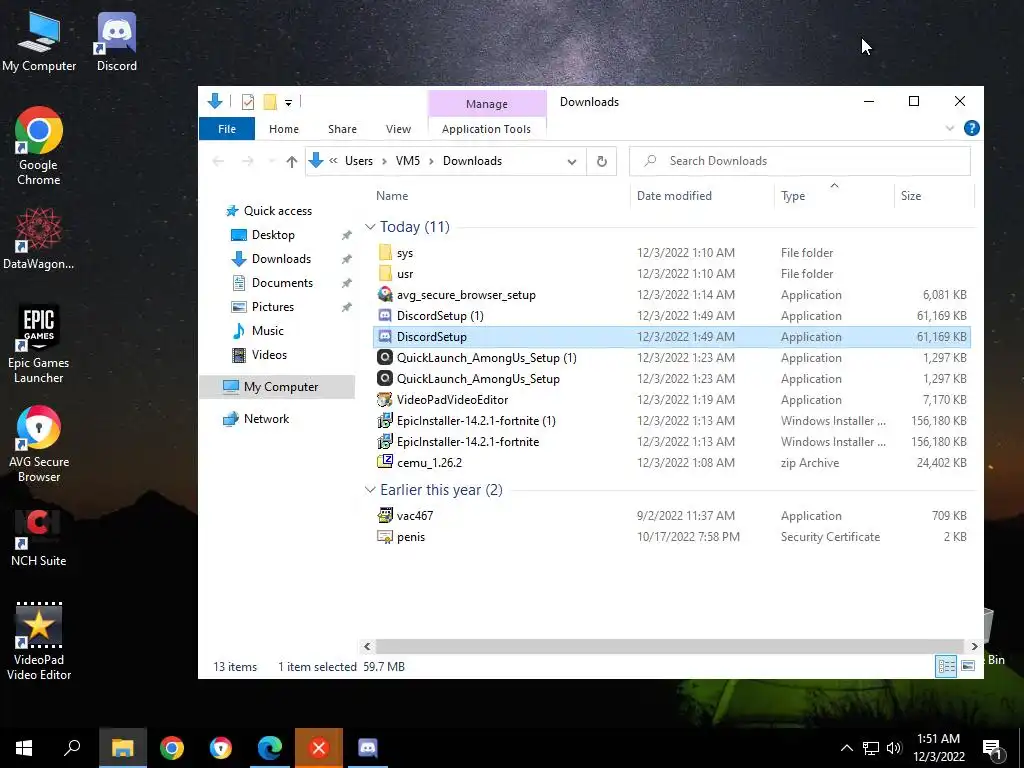The width and height of the screenshot is (1024, 768).
Task: Click VM5 in the address breadcrumb
Action: (408, 161)
